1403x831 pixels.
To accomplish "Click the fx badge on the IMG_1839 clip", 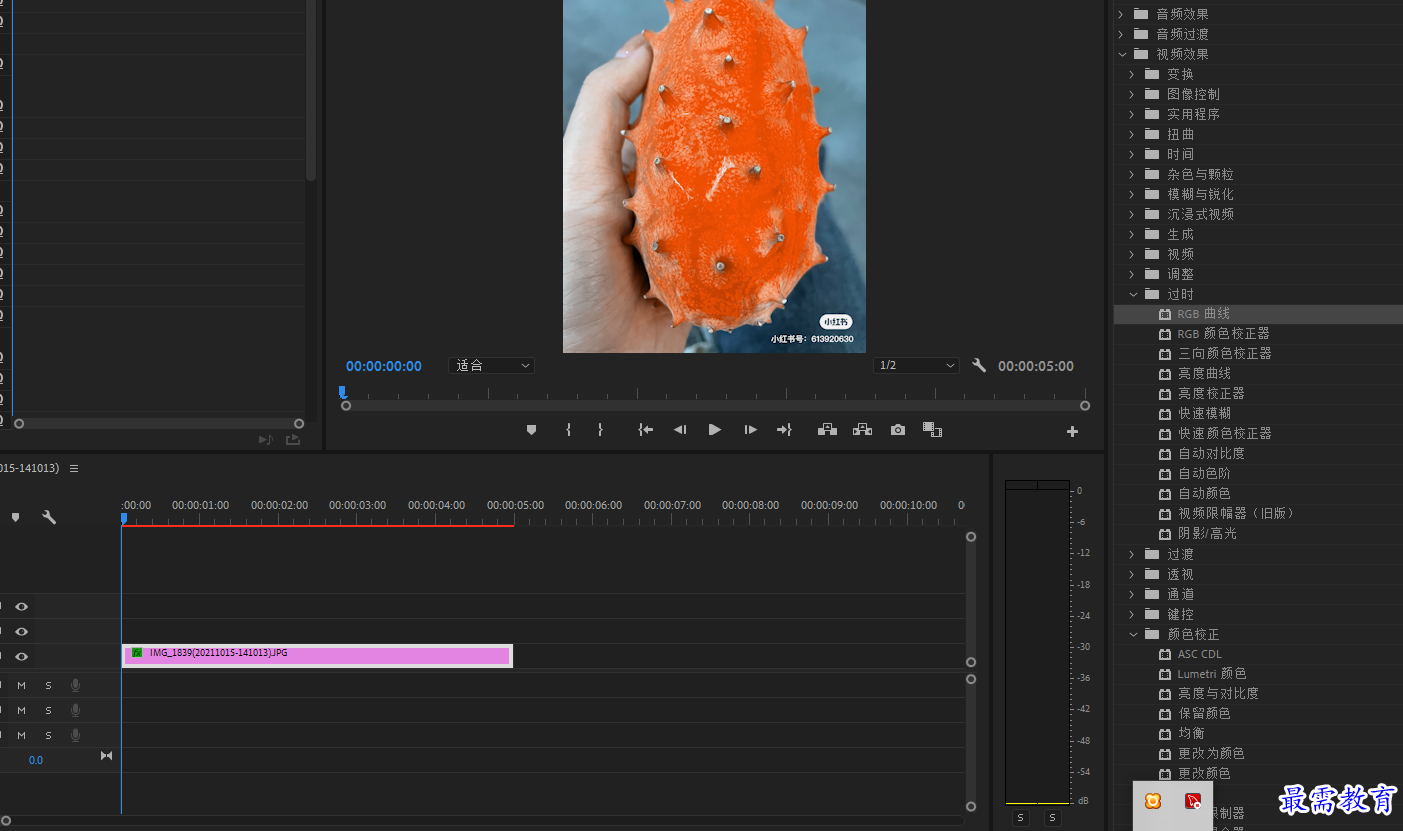I will click(137, 653).
